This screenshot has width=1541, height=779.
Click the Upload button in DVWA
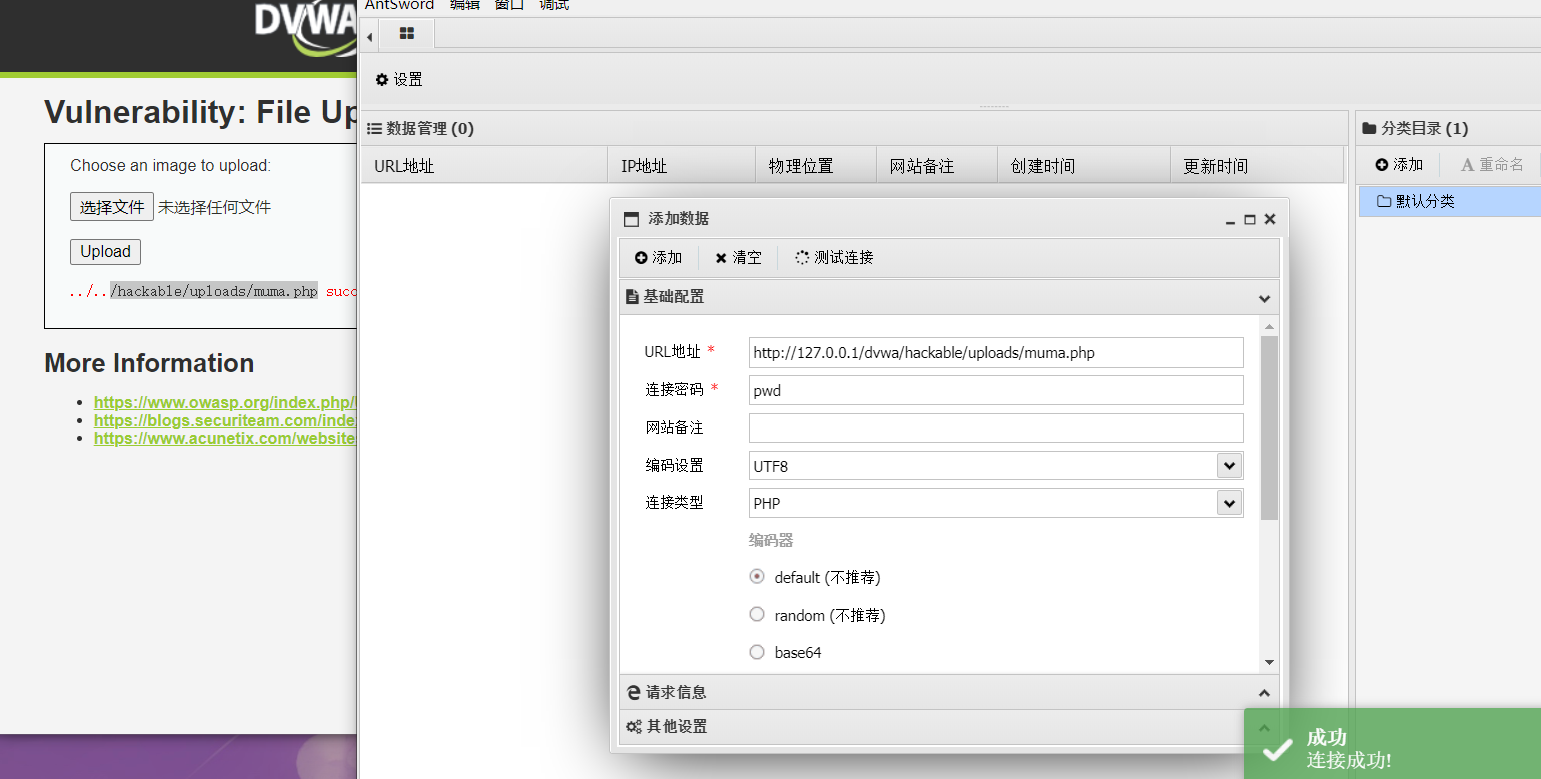(105, 251)
